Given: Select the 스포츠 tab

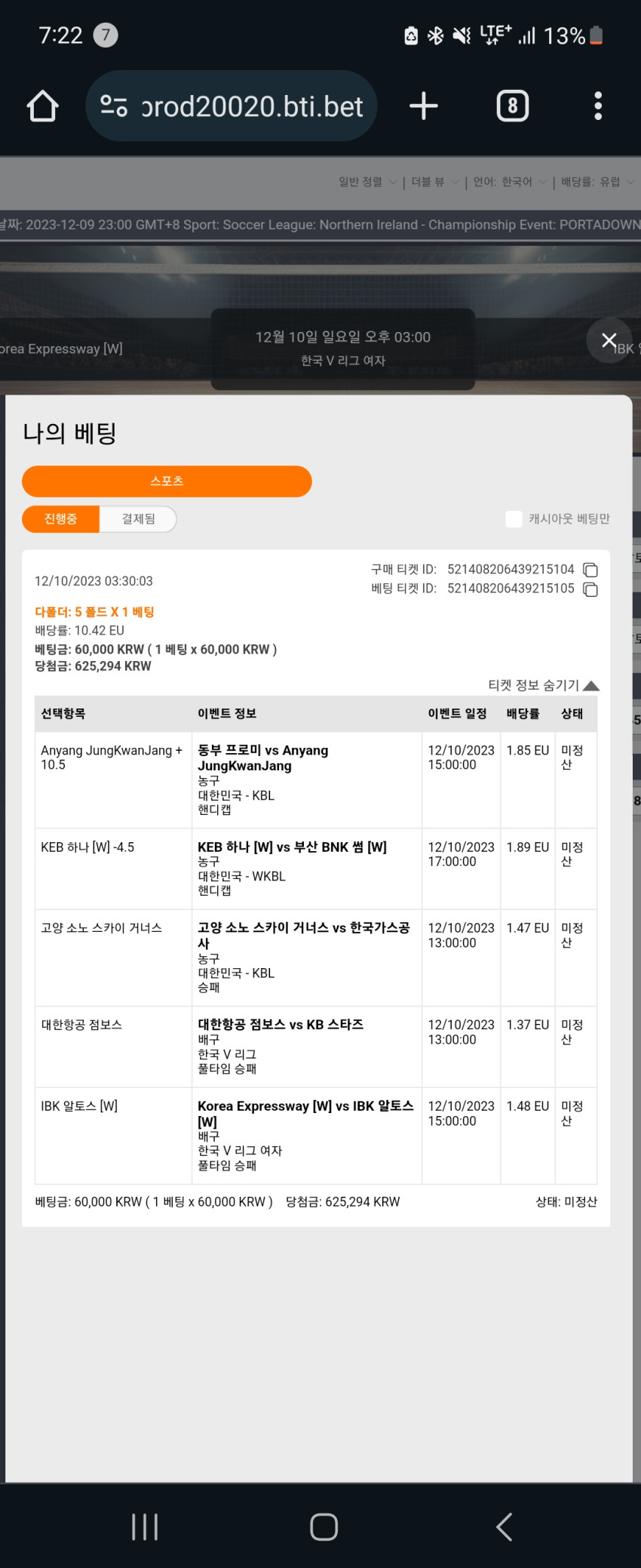Looking at the screenshot, I should (x=167, y=481).
